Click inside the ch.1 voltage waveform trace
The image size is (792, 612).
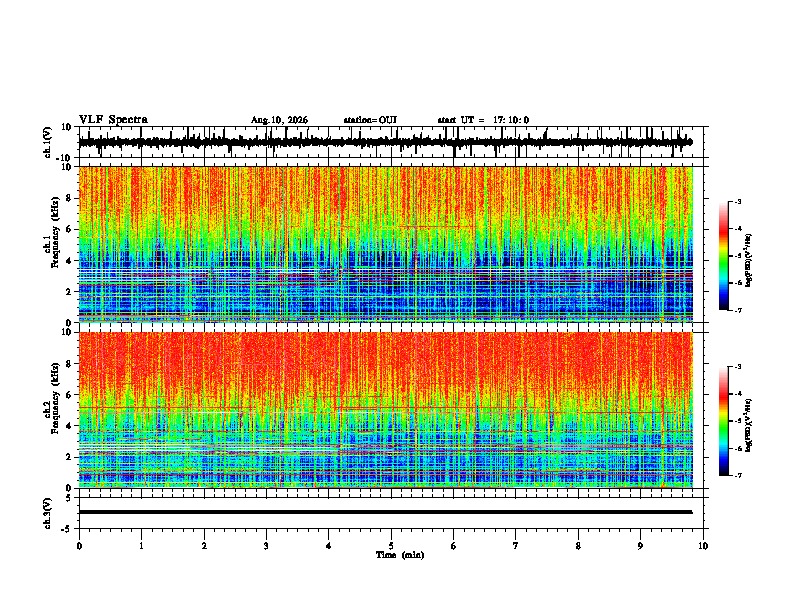coord(385,142)
